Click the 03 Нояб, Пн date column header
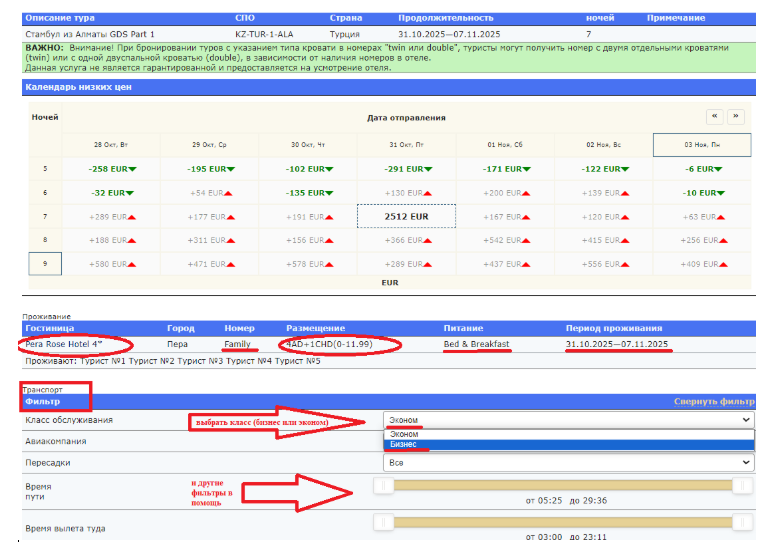Viewport: 775px width, 552px height. 702,145
